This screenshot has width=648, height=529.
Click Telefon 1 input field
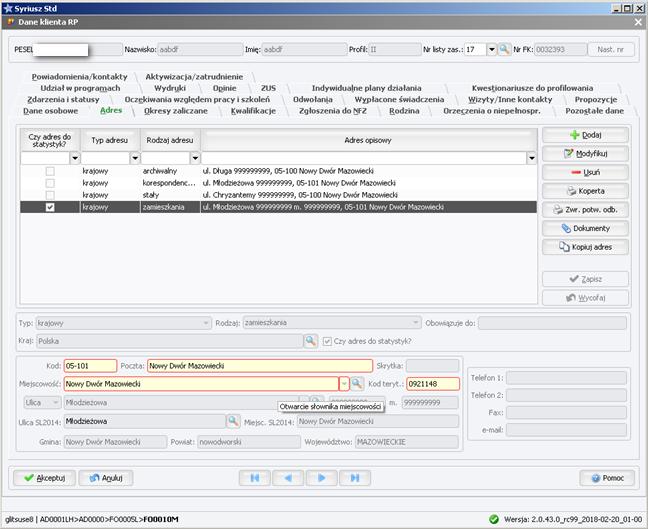(x=566, y=378)
